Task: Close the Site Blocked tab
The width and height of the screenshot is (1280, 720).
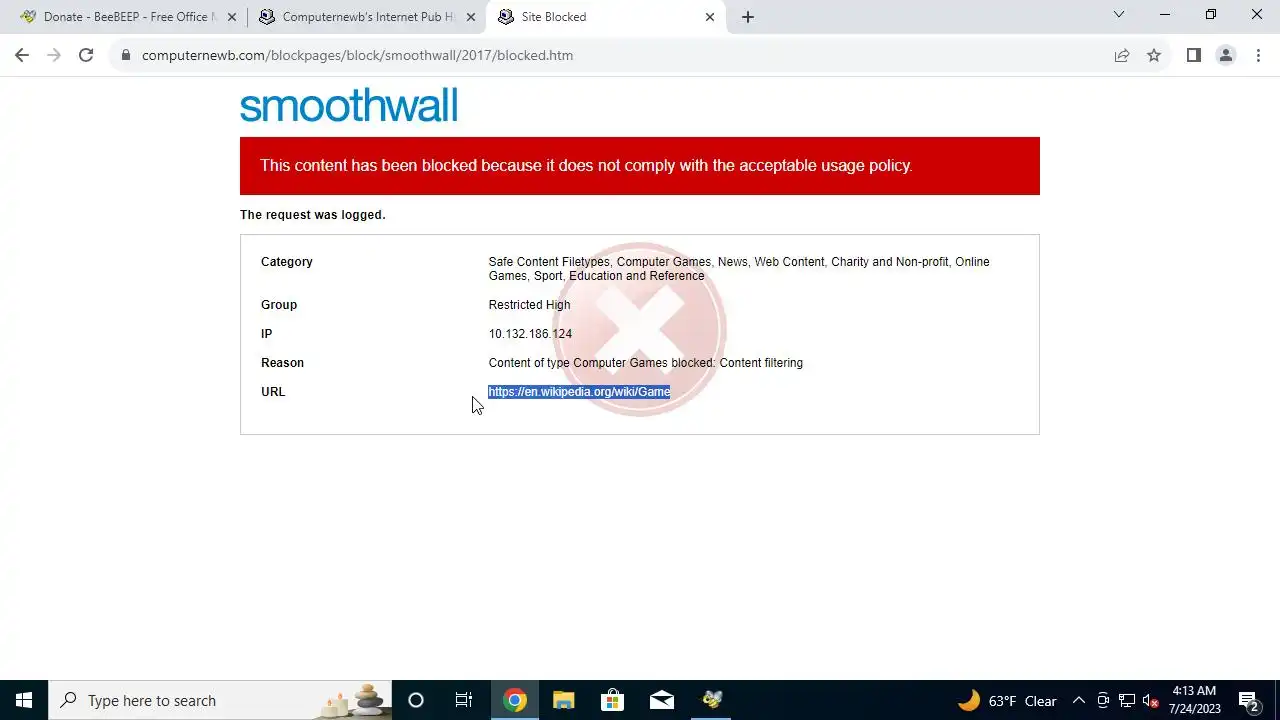Action: [x=710, y=17]
